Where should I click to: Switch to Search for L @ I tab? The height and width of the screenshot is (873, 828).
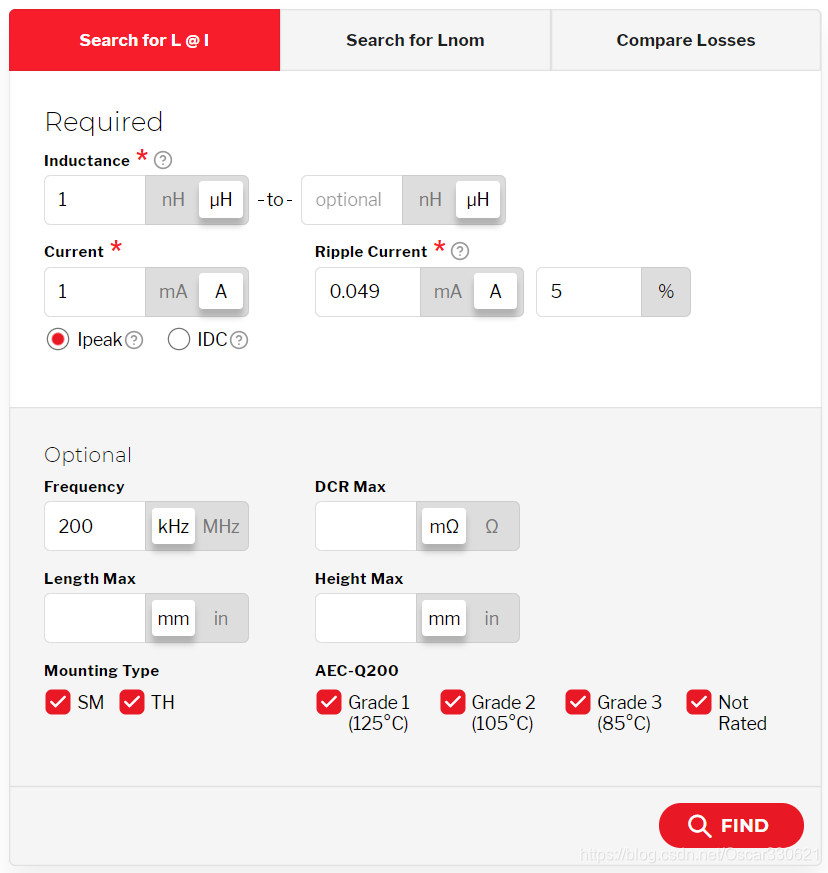[145, 40]
